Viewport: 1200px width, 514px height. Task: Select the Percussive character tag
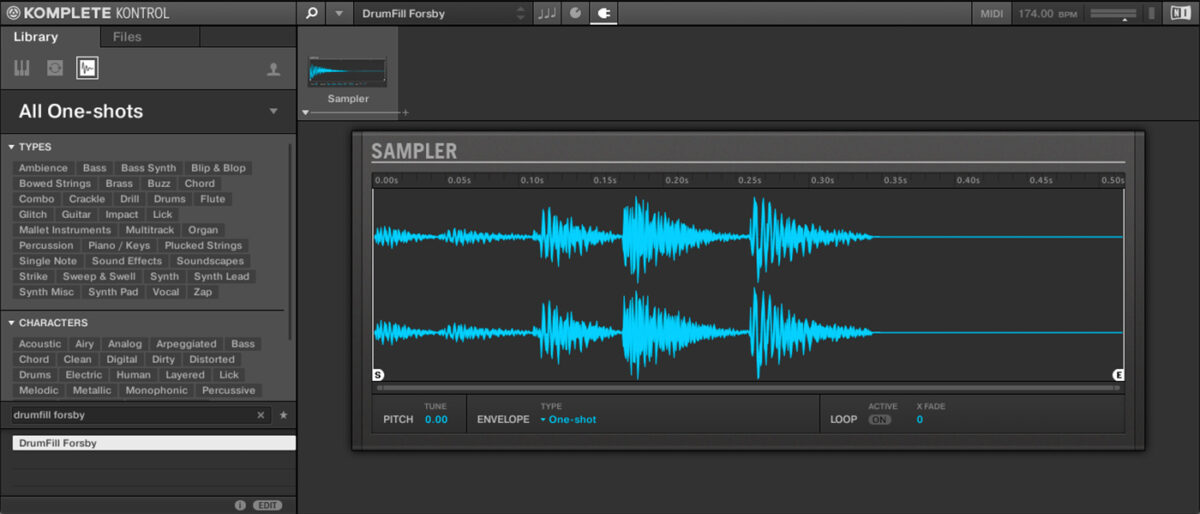(x=228, y=390)
